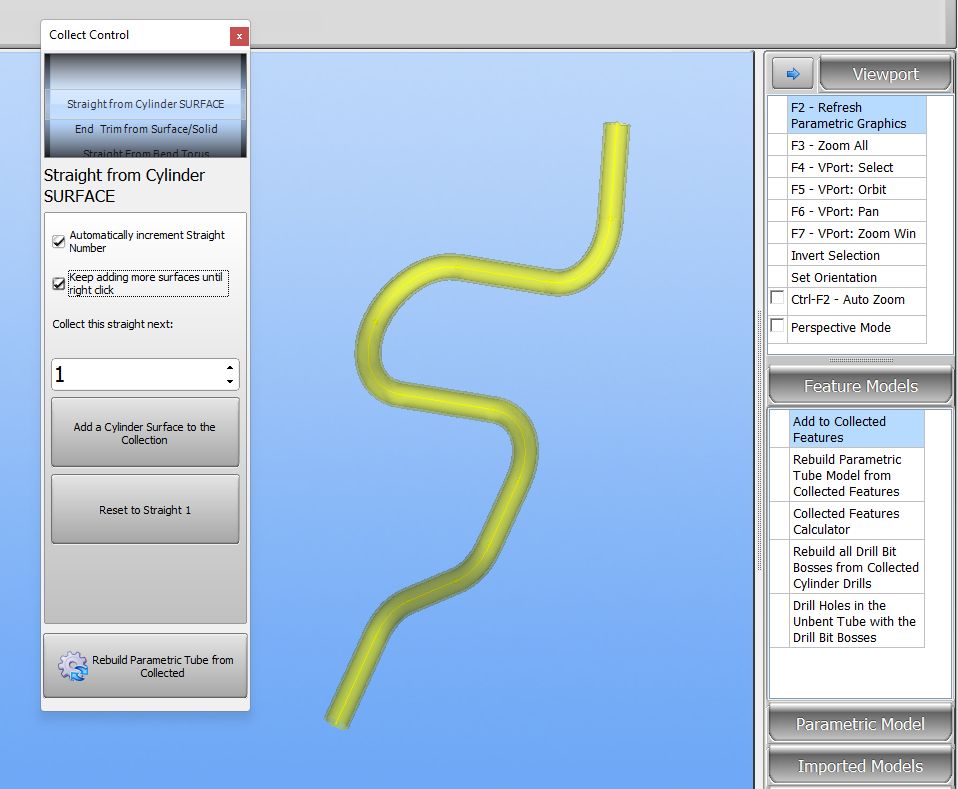Click the gear icon on Rebuild Parametric Tube
958x789 pixels.
(73, 667)
